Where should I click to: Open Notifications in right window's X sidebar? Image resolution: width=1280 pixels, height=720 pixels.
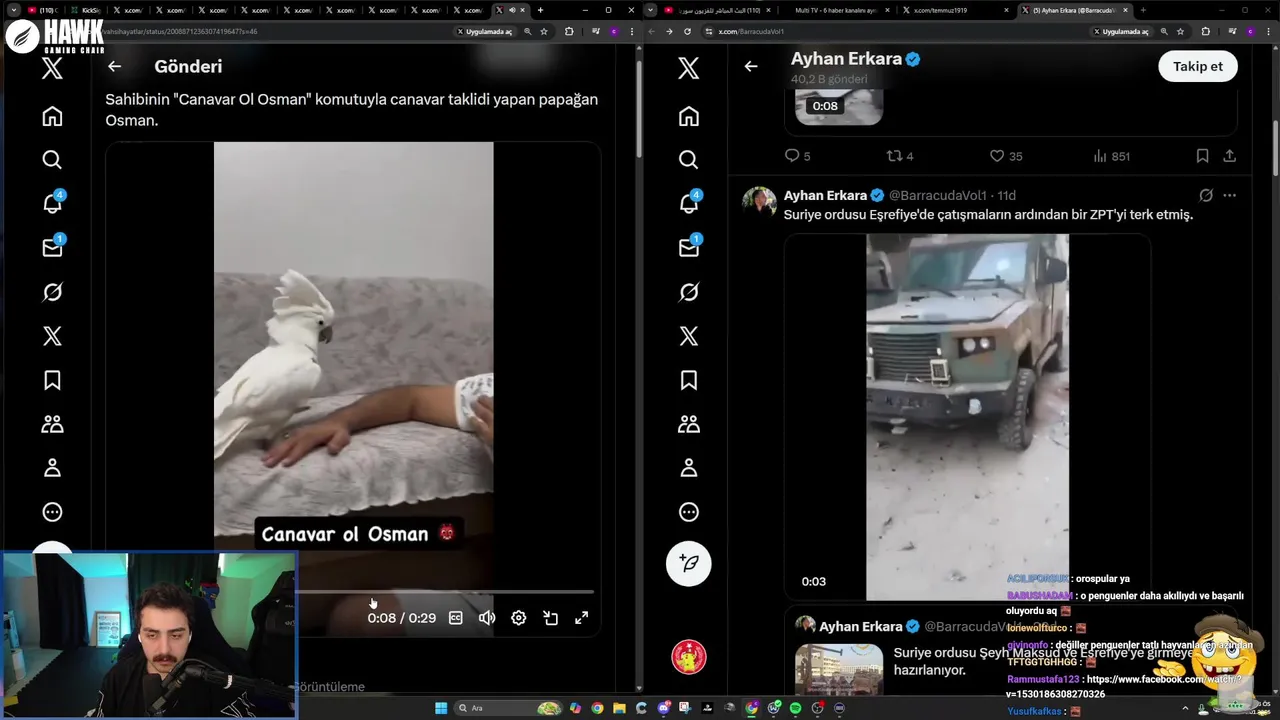pos(689,204)
